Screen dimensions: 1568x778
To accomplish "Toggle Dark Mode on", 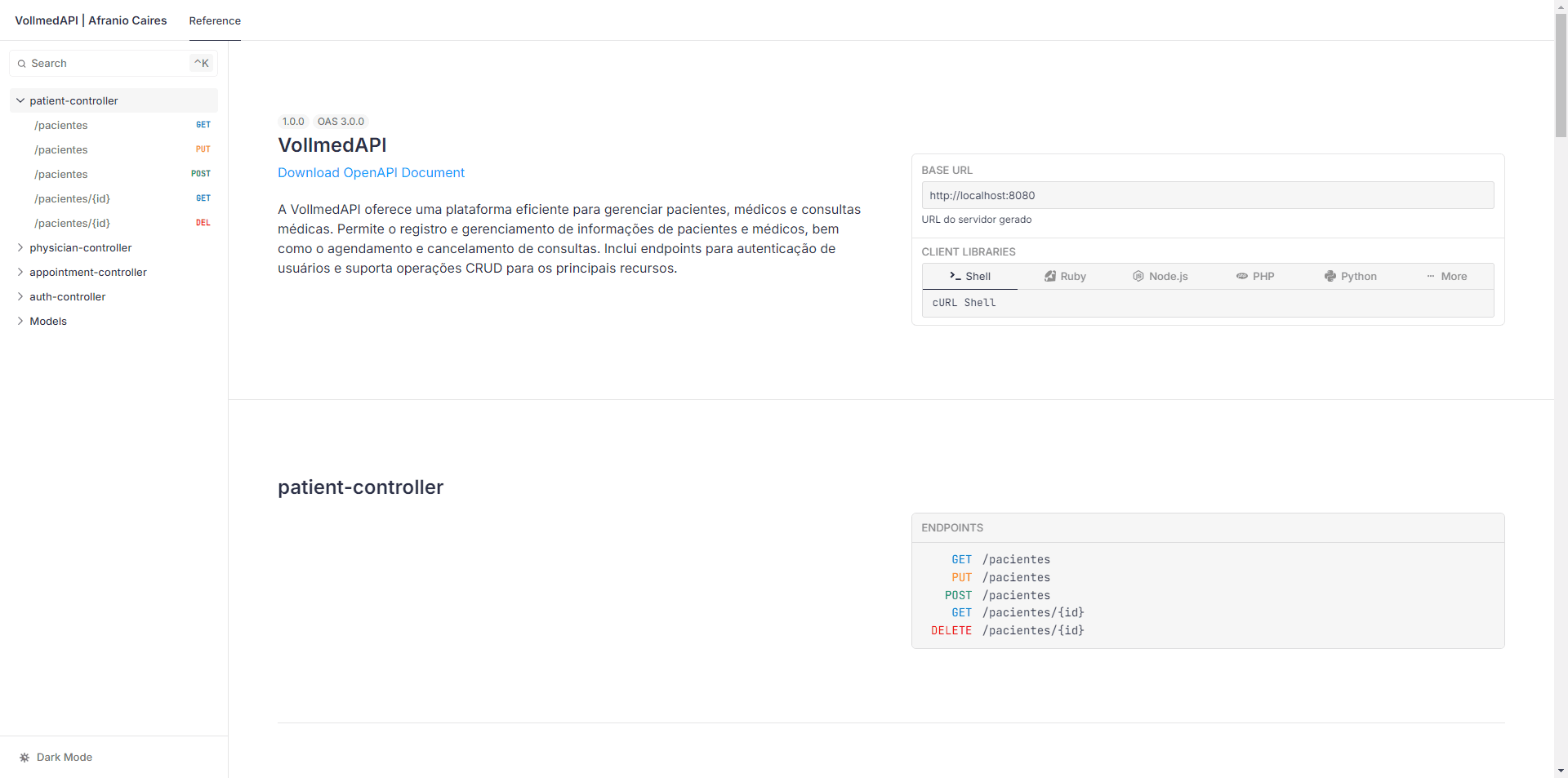I will [64, 758].
